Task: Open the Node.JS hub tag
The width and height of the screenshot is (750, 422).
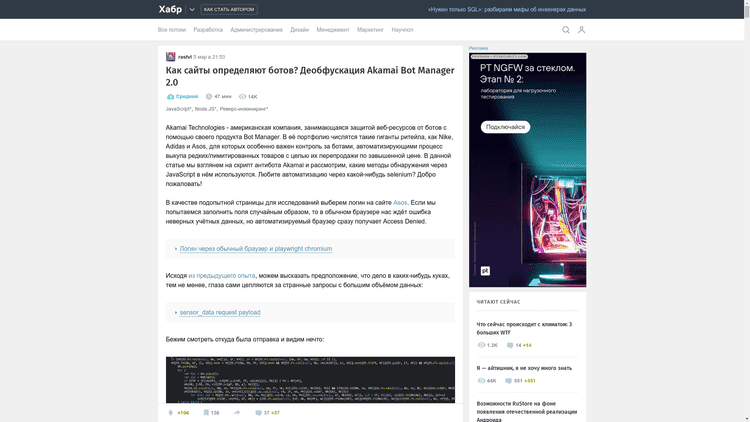Action: [x=205, y=109]
